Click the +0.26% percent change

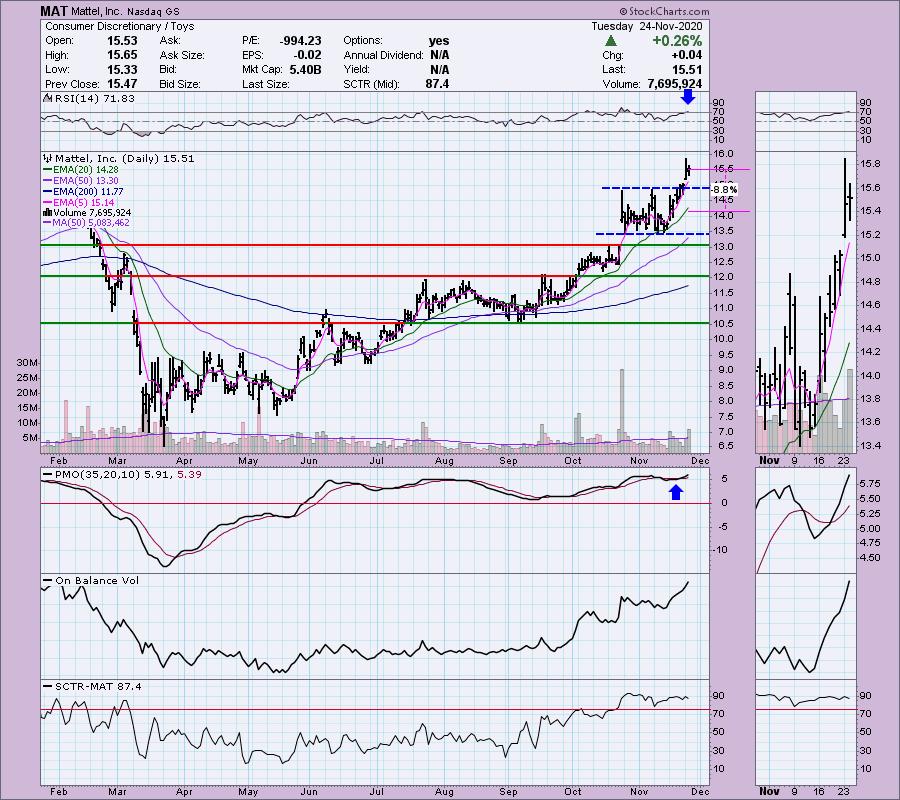[677, 41]
